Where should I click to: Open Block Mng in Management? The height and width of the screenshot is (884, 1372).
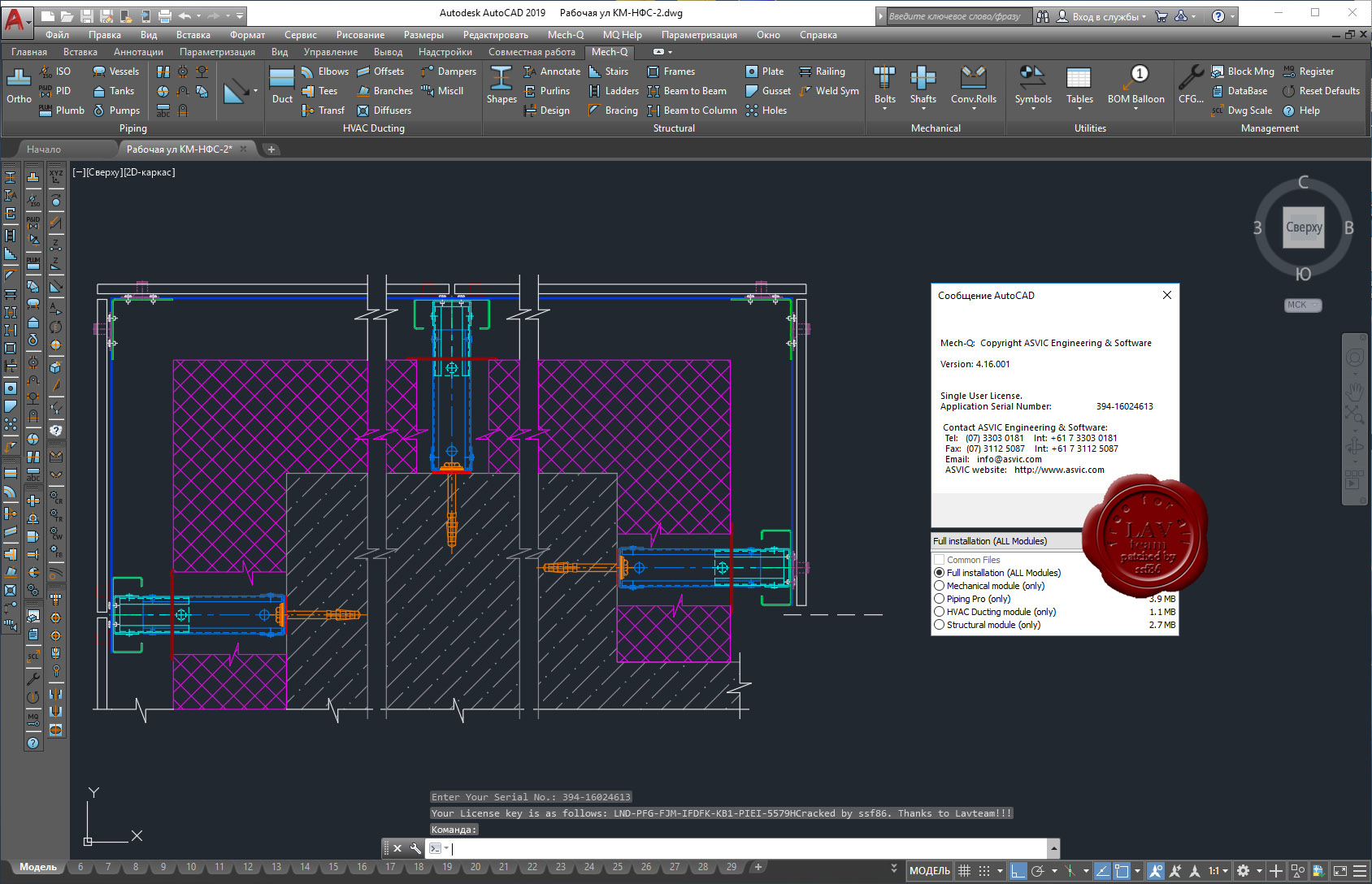pyautogui.click(x=1242, y=71)
